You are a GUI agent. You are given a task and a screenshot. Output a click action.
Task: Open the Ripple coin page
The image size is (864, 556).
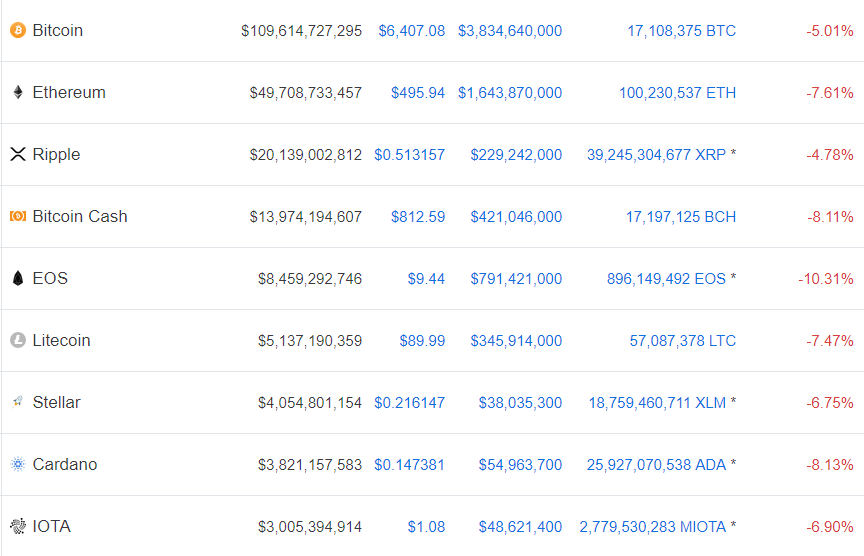point(56,154)
